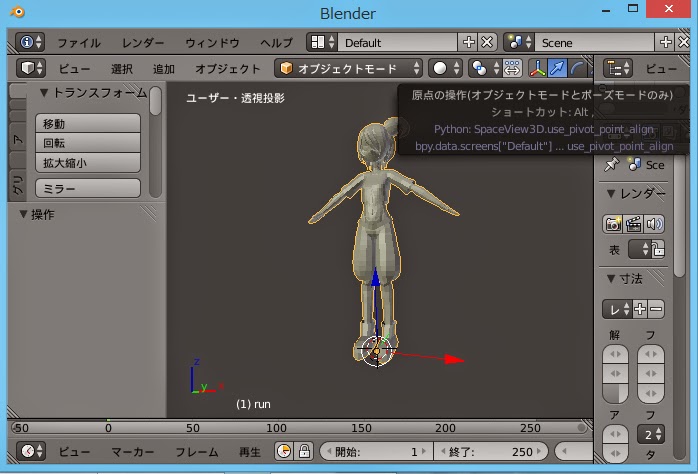Click the scene browse icon
The height and width of the screenshot is (474, 698).
(519, 42)
